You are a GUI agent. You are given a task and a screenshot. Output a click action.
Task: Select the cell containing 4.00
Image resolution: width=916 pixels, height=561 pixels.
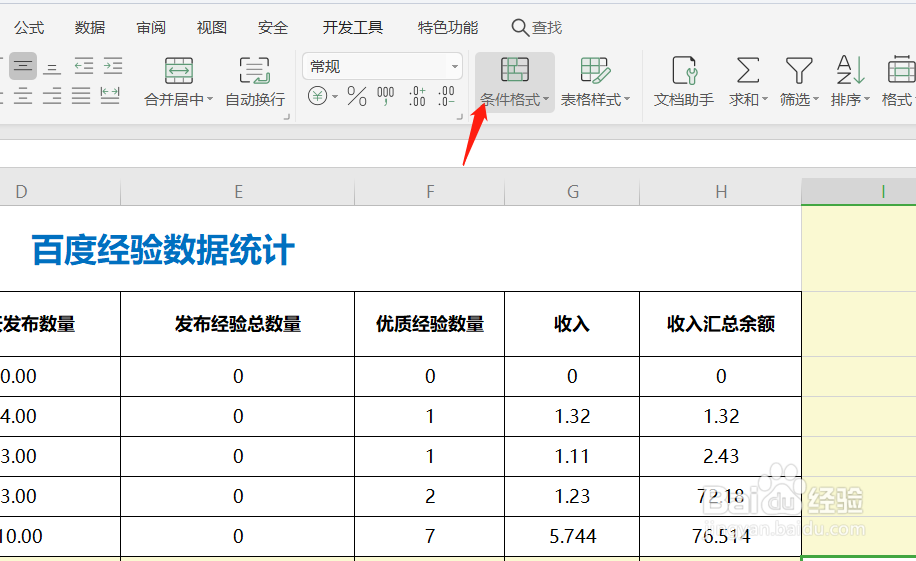pos(60,416)
